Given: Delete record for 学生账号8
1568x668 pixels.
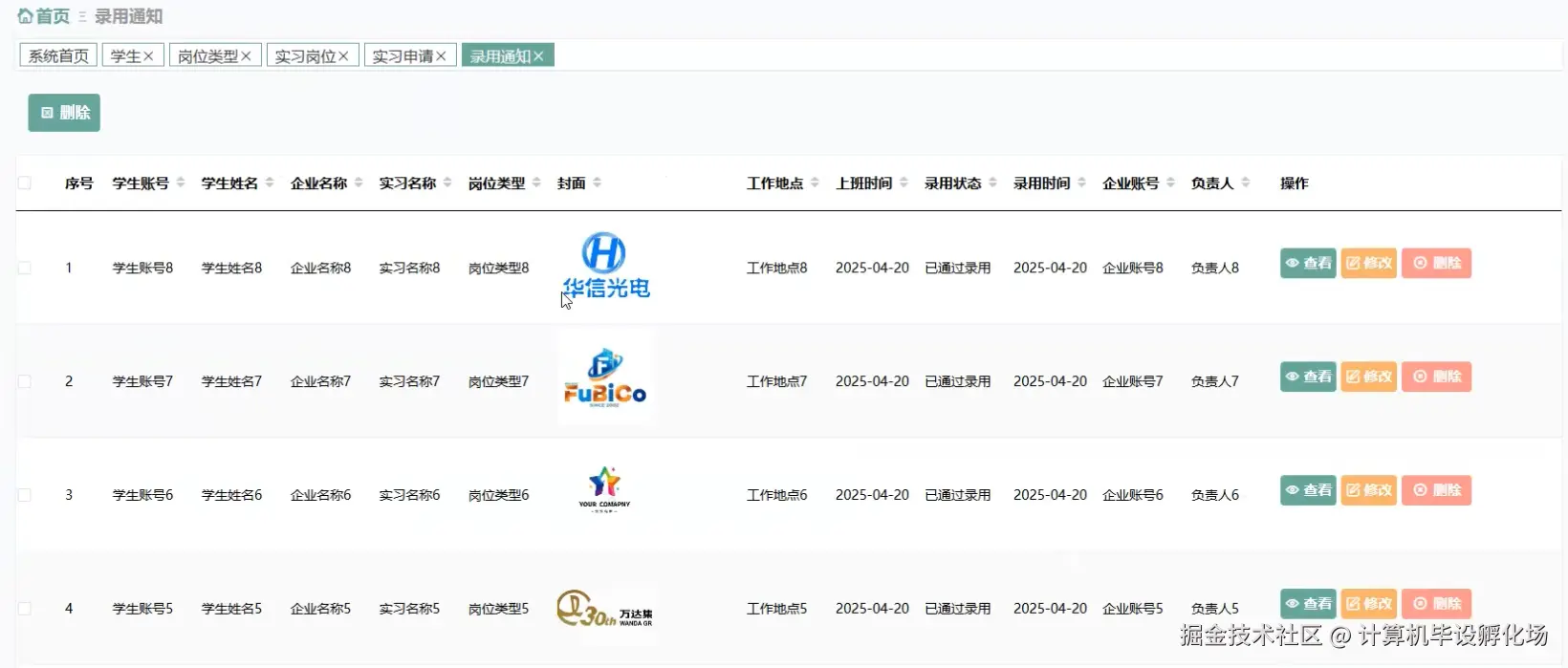Looking at the screenshot, I should click(x=1436, y=263).
